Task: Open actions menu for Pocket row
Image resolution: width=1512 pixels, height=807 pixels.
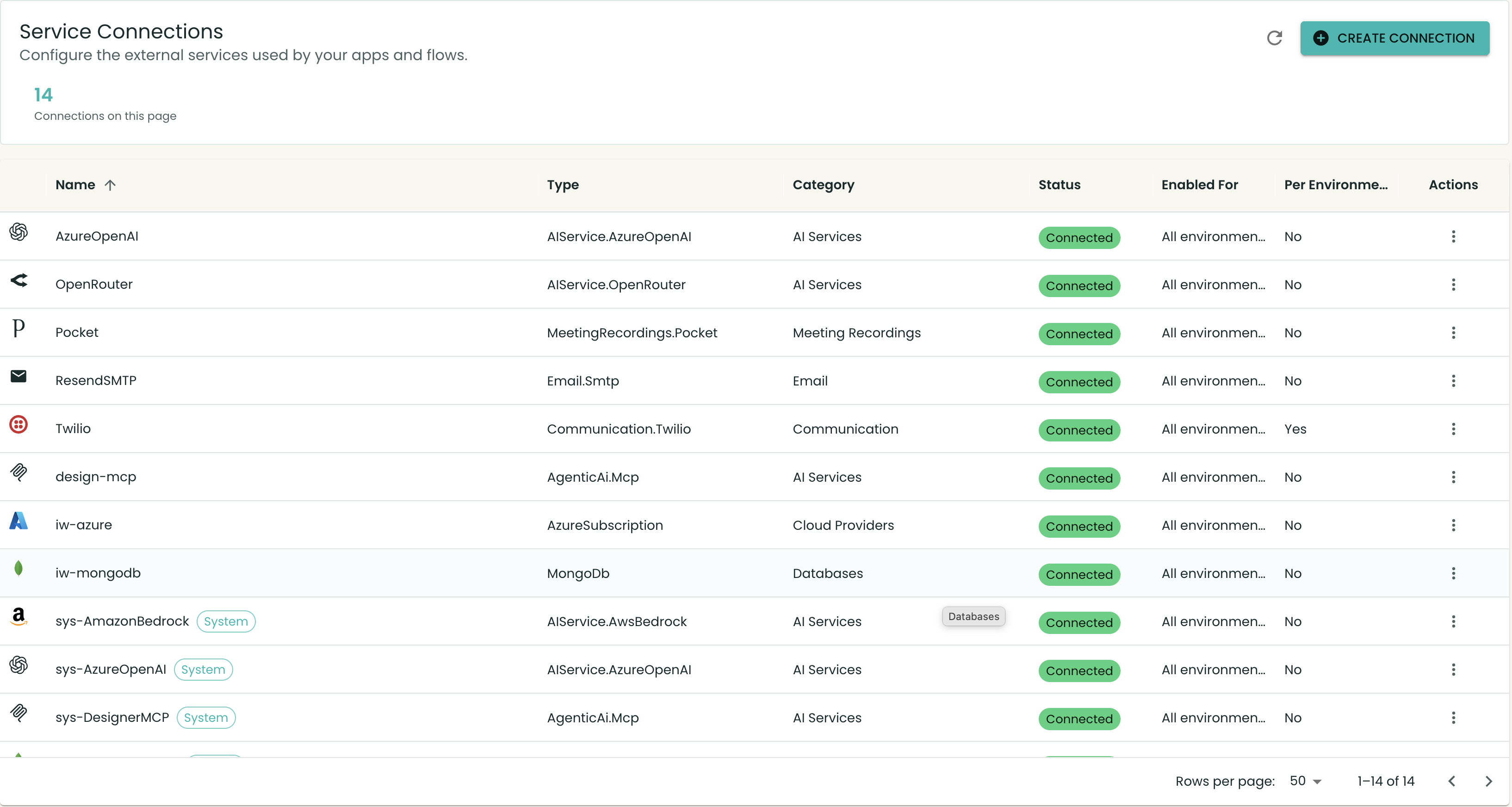Action: point(1453,333)
